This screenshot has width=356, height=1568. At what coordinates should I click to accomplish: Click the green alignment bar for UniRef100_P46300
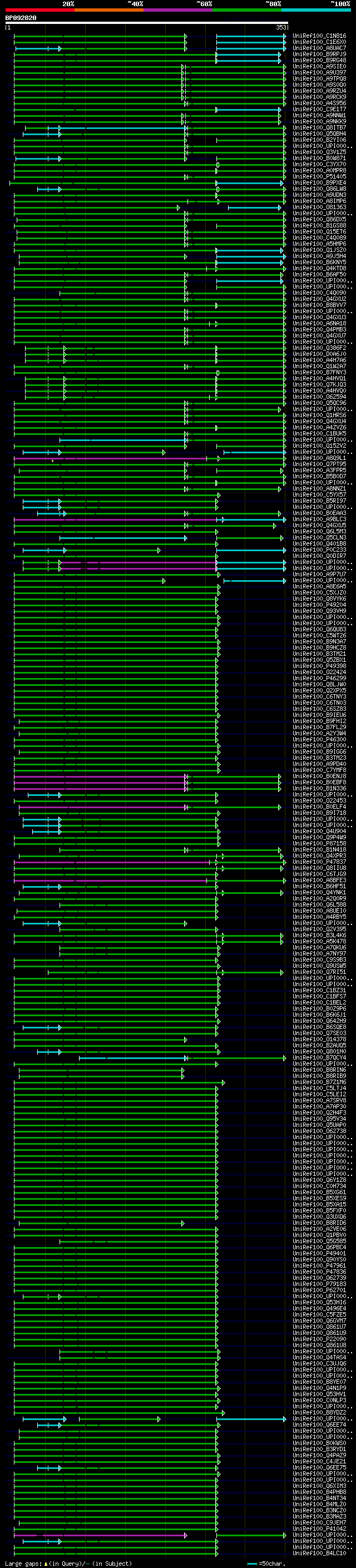116,740
